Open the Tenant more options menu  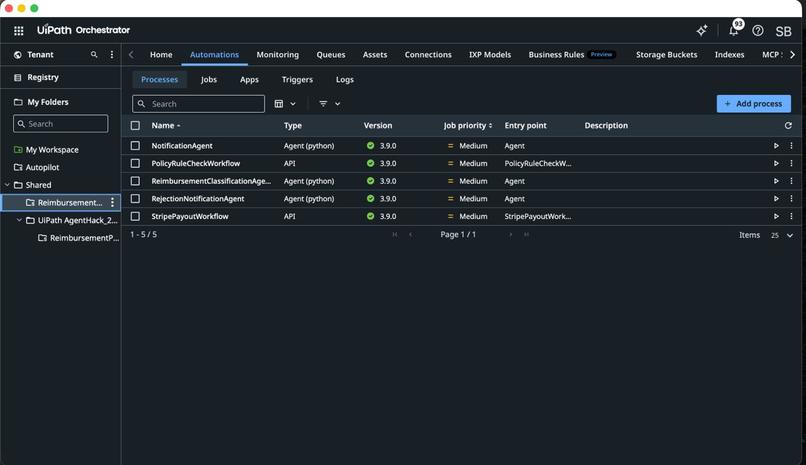tap(112, 54)
